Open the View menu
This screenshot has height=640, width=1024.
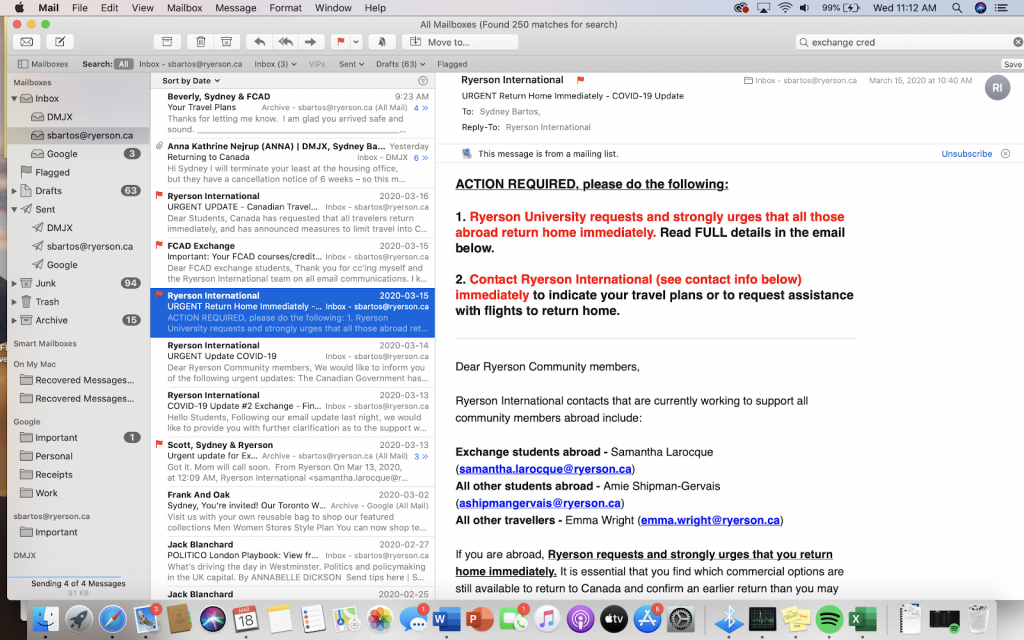coord(142,8)
